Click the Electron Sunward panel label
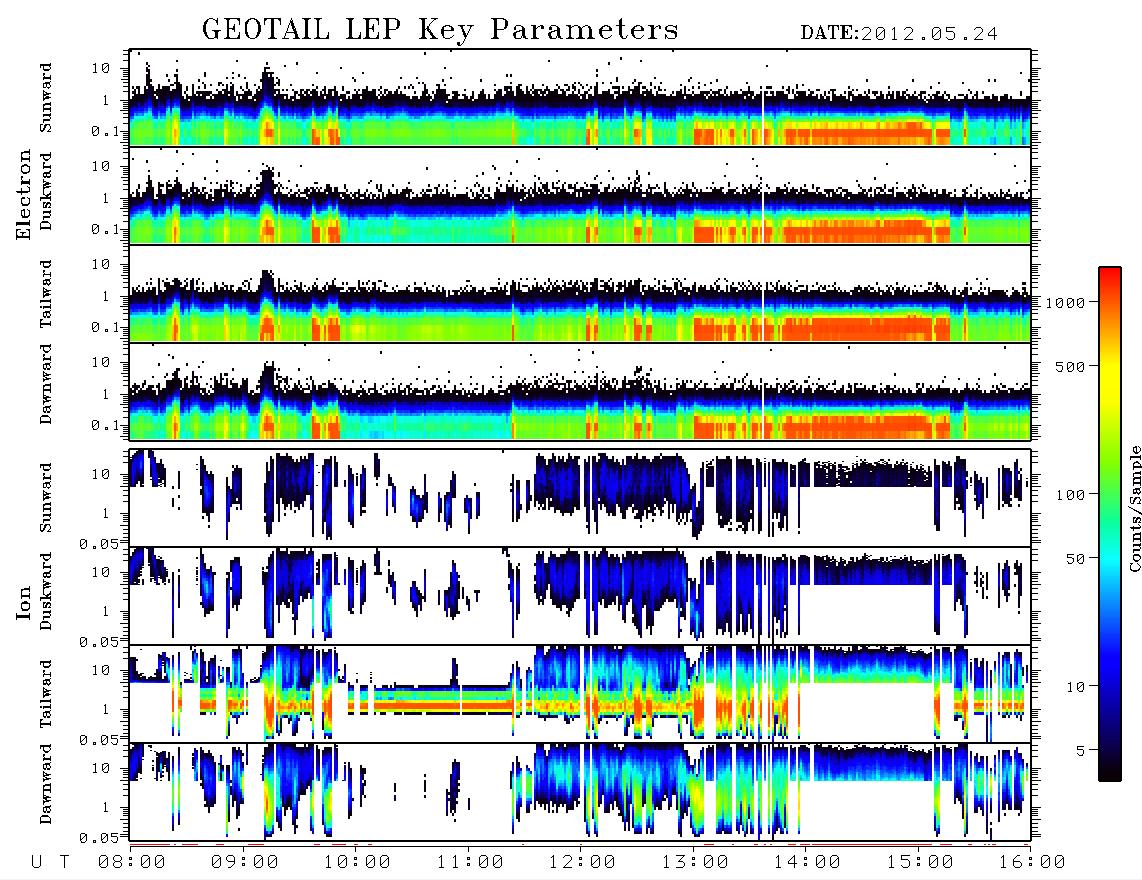1142x880 pixels. [x=46, y=98]
